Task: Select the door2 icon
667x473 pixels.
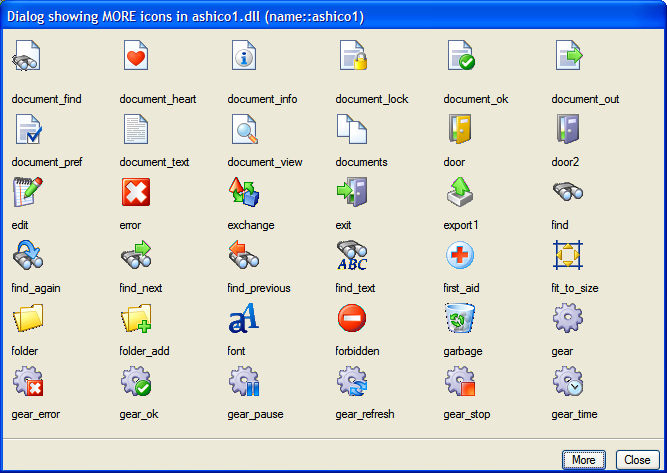Action: (568, 129)
